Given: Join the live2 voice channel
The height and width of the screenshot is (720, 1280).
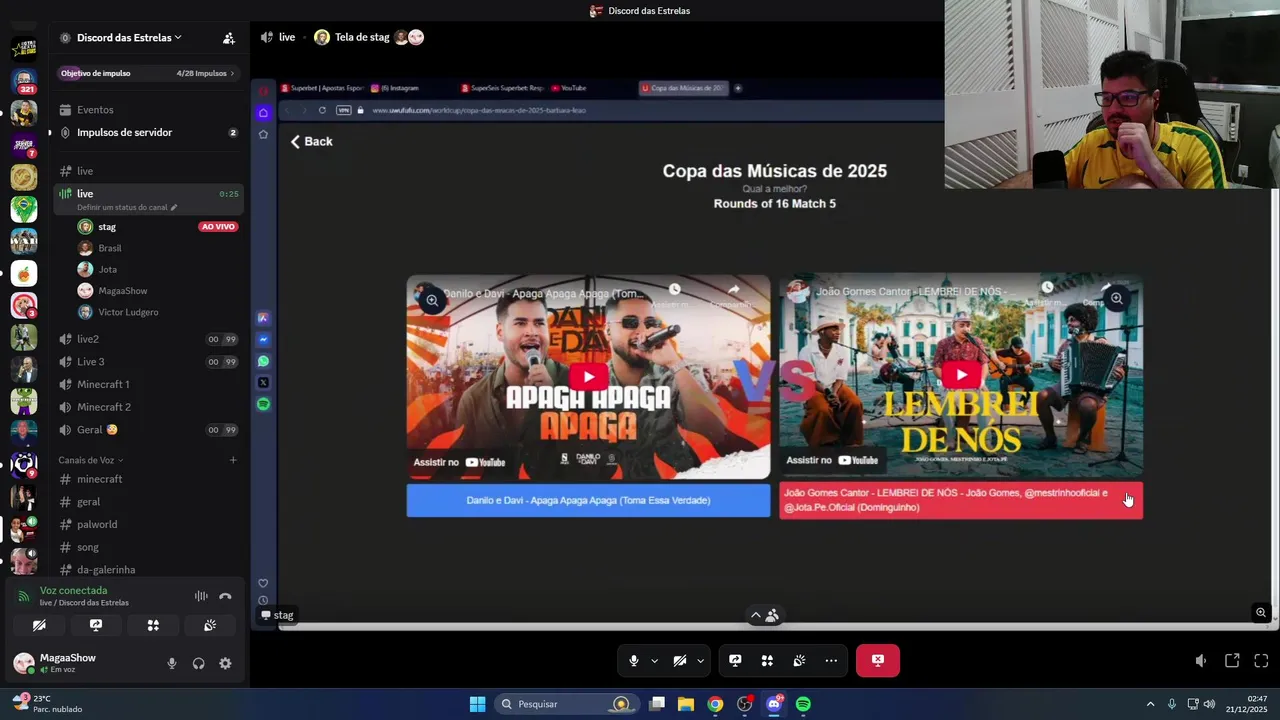Looking at the screenshot, I should pos(147,339).
